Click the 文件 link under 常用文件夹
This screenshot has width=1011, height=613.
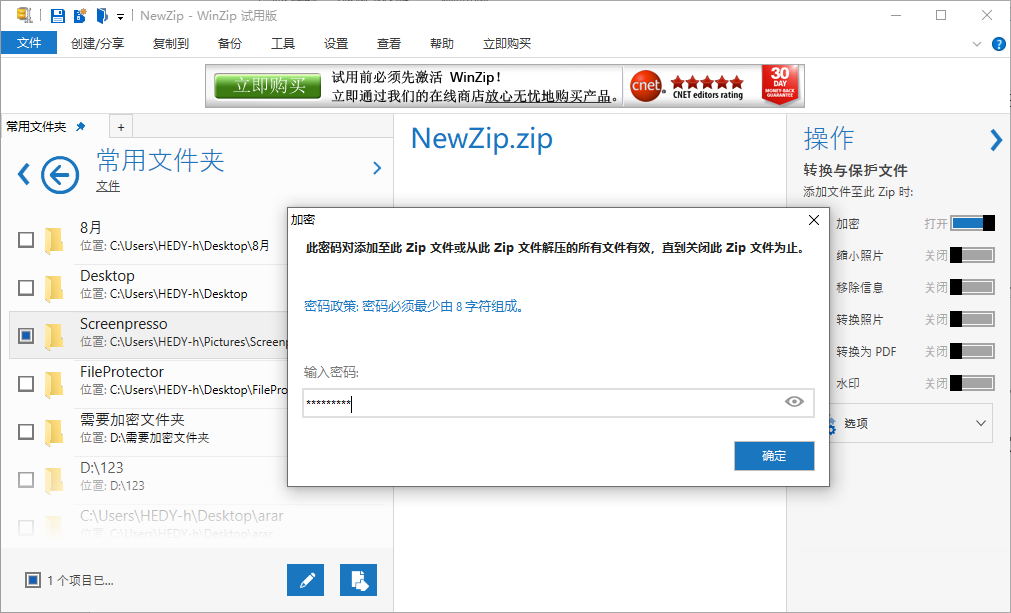(x=108, y=186)
